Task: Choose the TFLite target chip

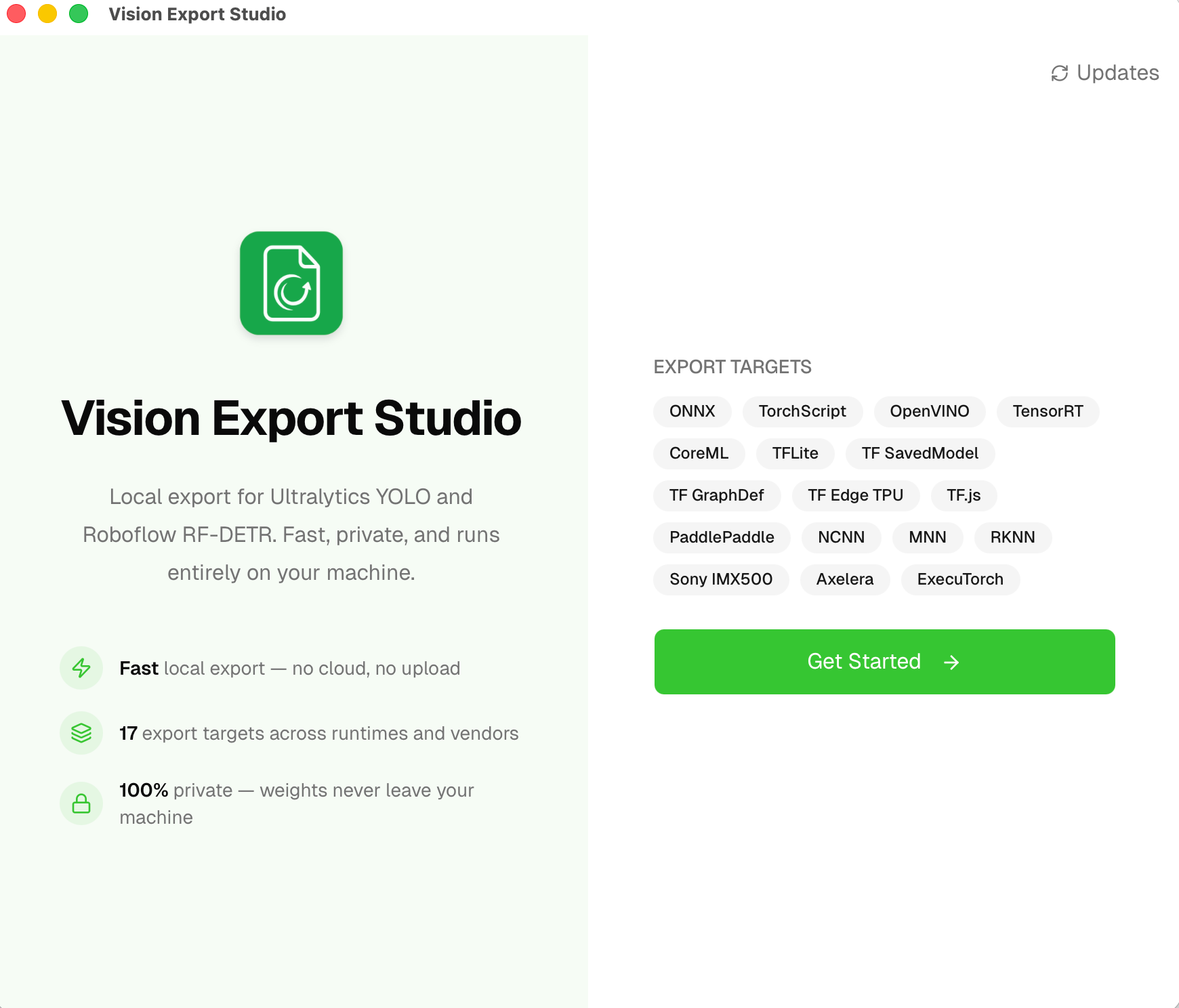Action: 795,453
